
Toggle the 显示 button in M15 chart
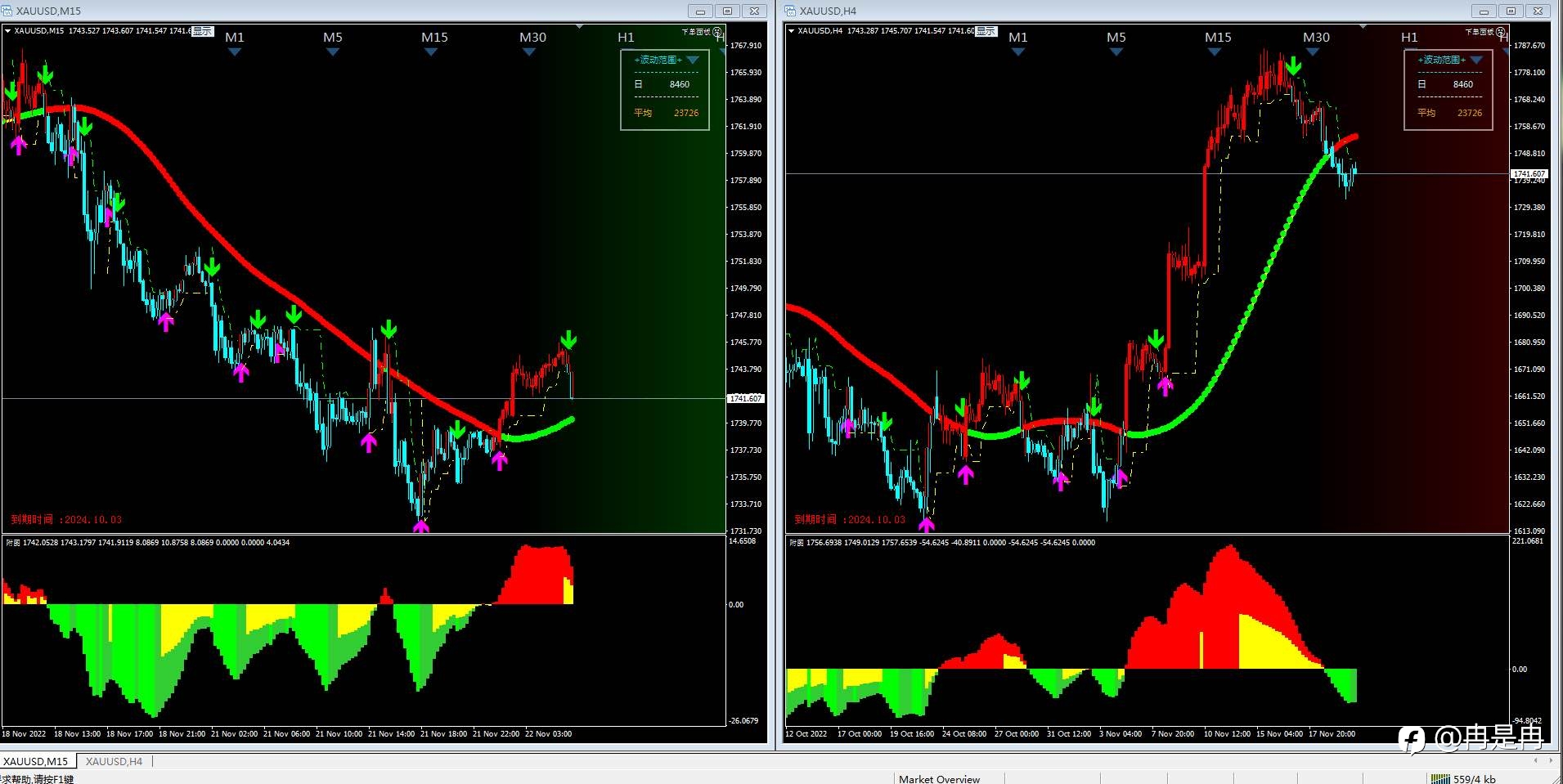(x=202, y=31)
